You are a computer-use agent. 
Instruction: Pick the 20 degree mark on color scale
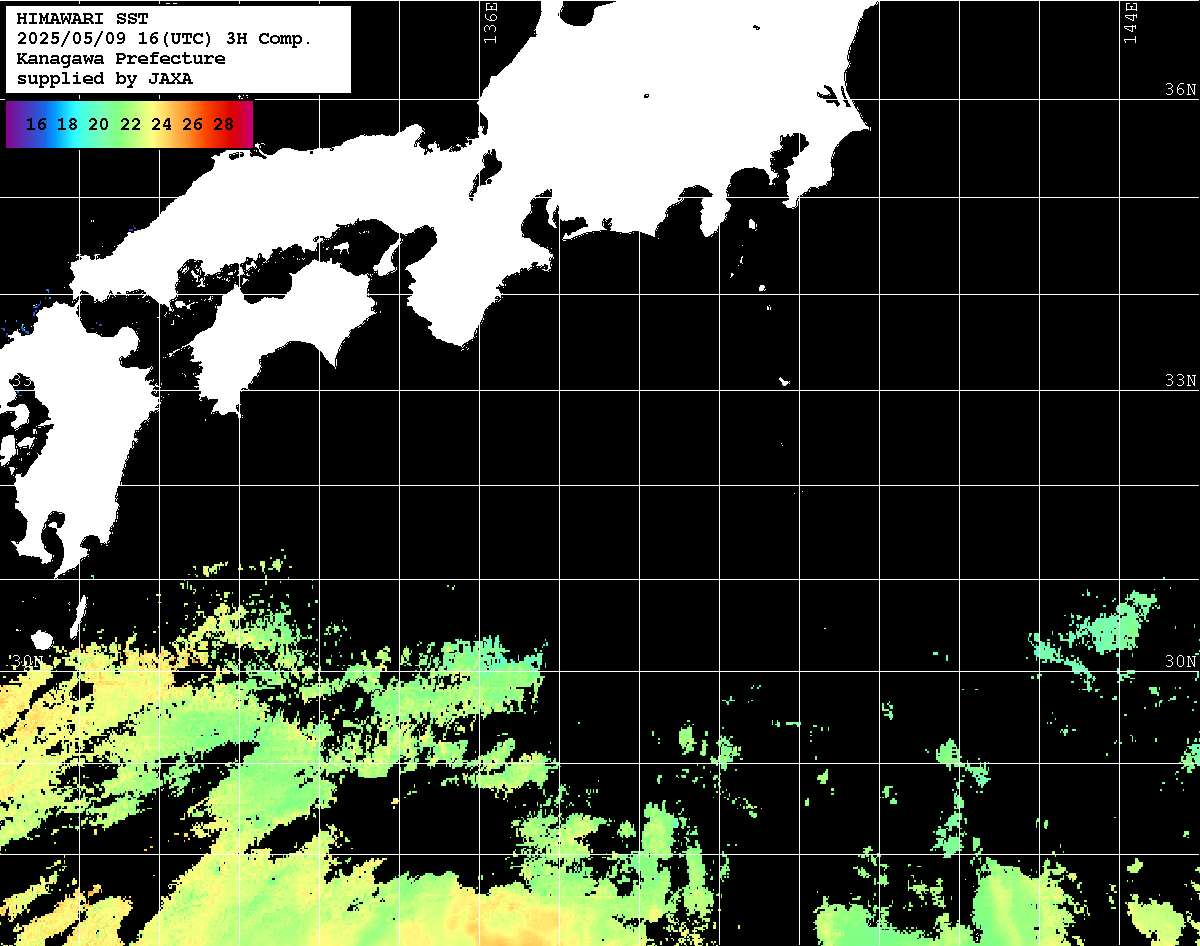pos(99,125)
